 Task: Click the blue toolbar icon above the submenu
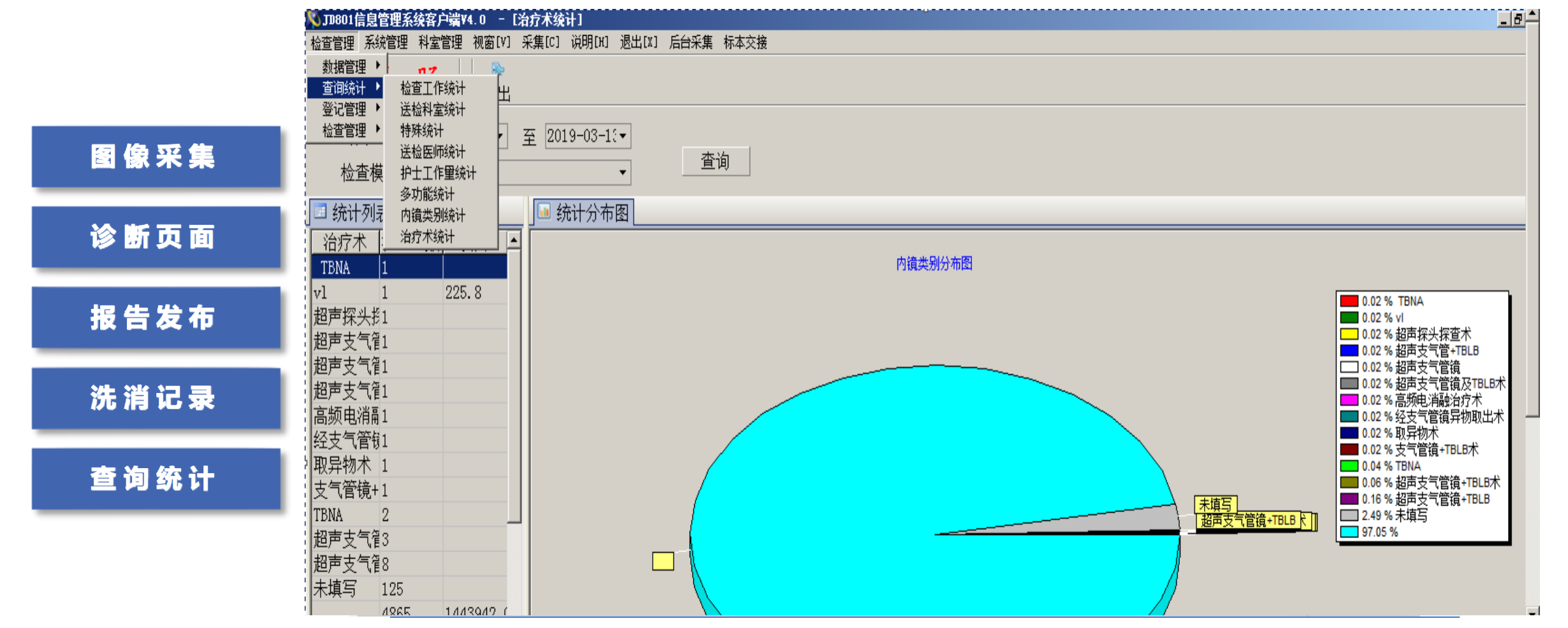coord(498,68)
